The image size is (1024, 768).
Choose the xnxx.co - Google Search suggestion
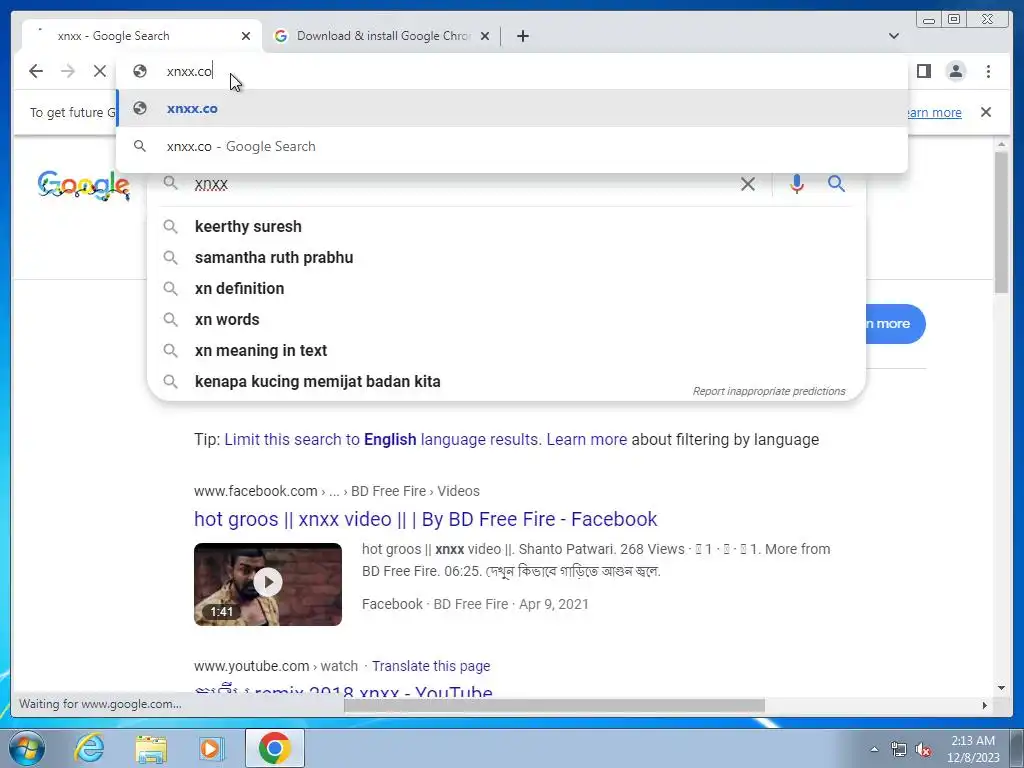512,146
